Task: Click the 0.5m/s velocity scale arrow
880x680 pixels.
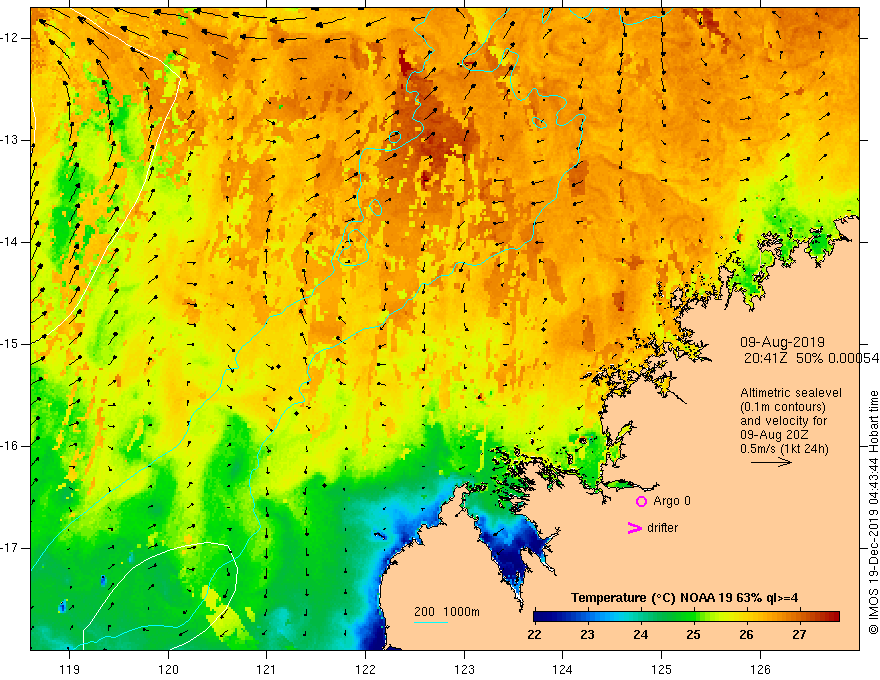Action: pyautogui.click(x=771, y=462)
